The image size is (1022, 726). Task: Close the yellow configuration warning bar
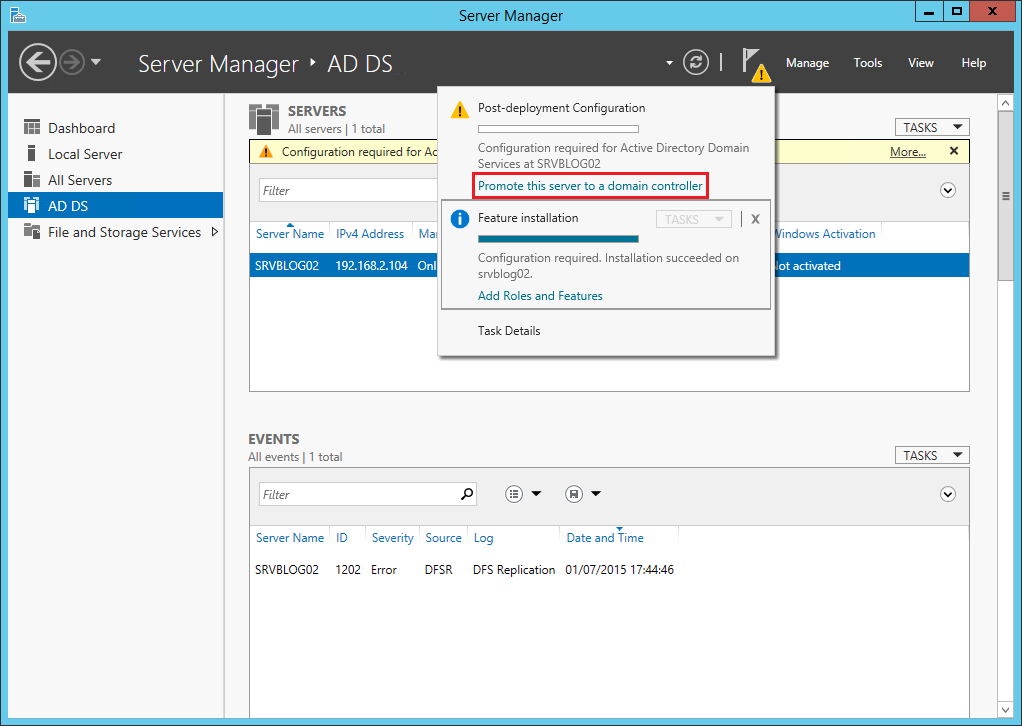954,151
